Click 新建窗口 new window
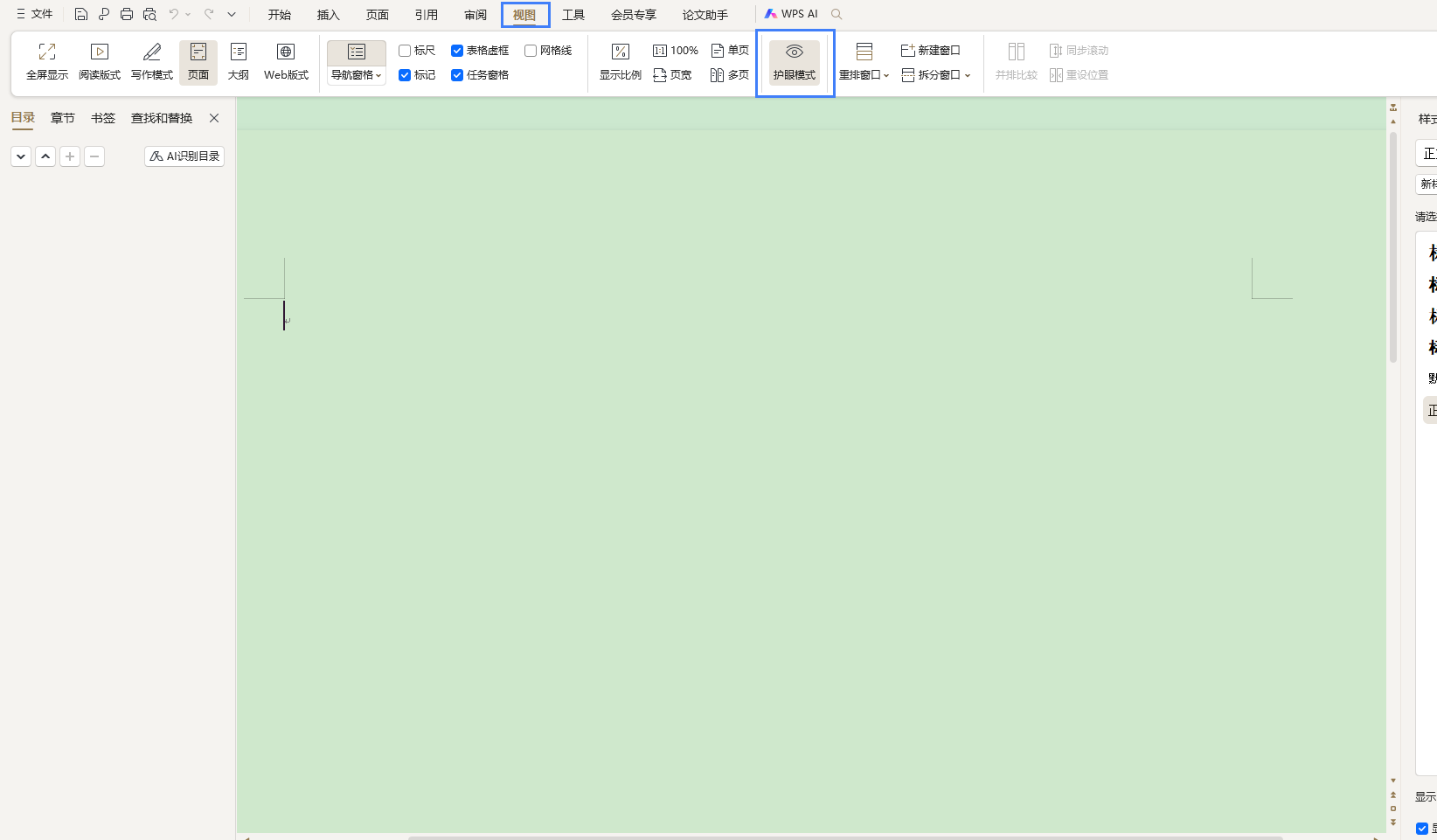The height and width of the screenshot is (840, 1437). [931, 51]
